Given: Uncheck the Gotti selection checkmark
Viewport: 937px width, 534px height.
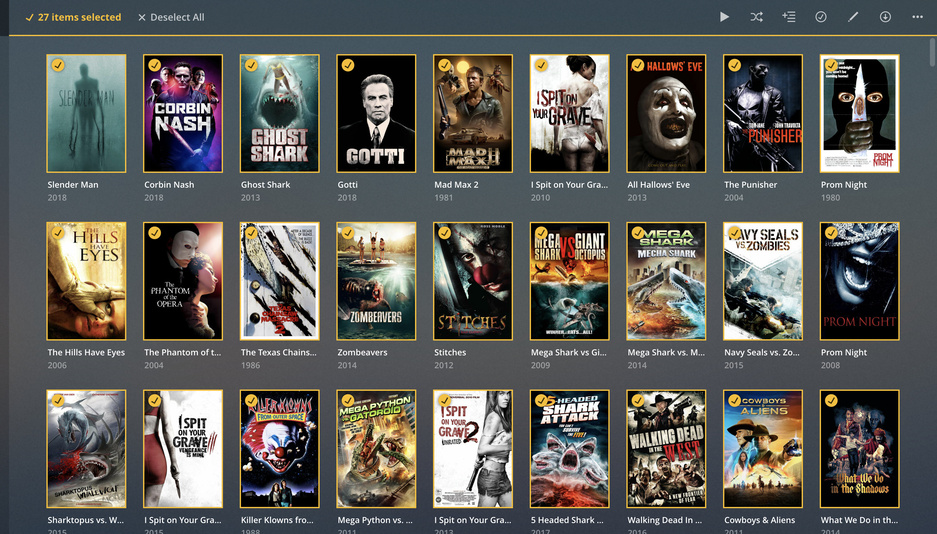Looking at the screenshot, I should point(348,65).
